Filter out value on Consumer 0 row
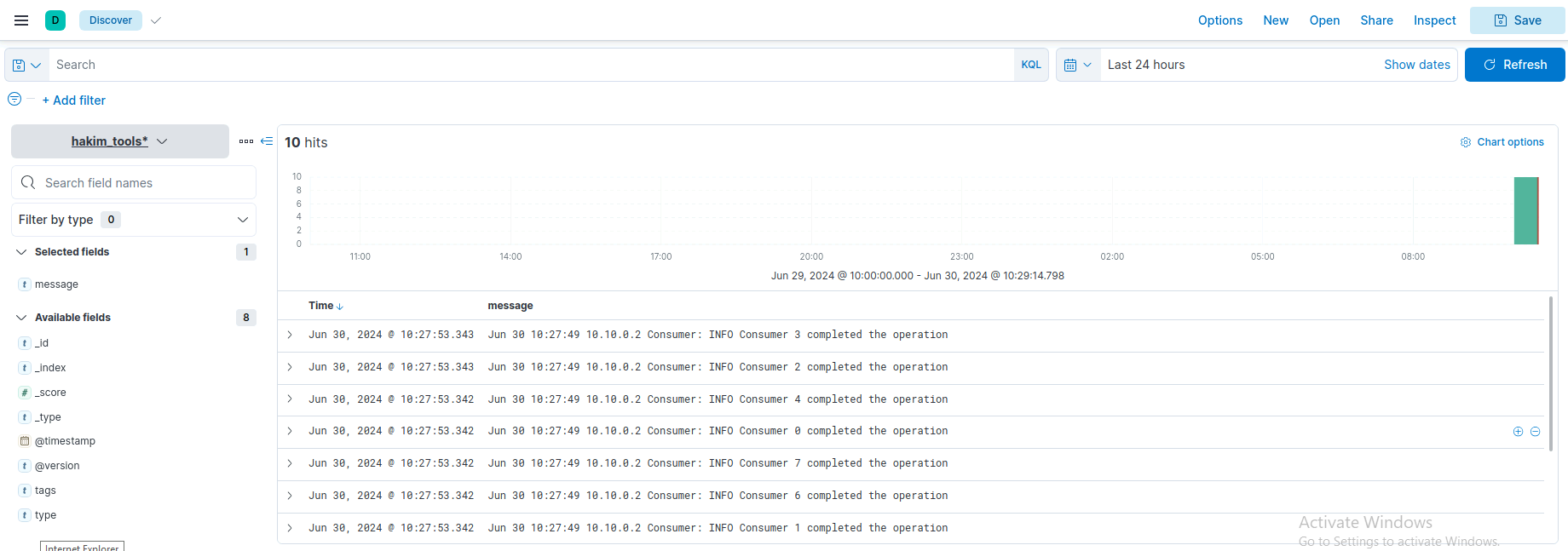The width and height of the screenshot is (1568, 551). [1535, 432]
